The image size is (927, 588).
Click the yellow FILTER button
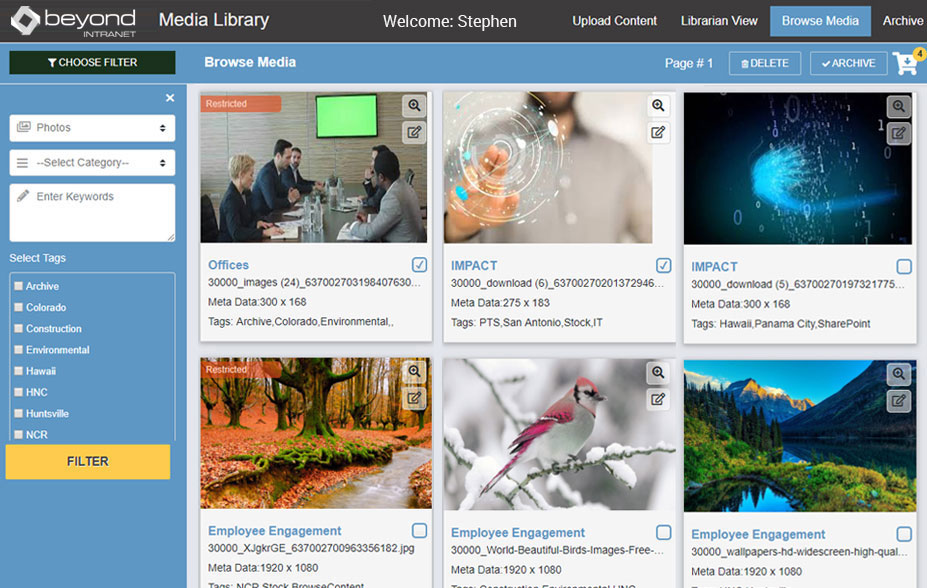point(87,461)
